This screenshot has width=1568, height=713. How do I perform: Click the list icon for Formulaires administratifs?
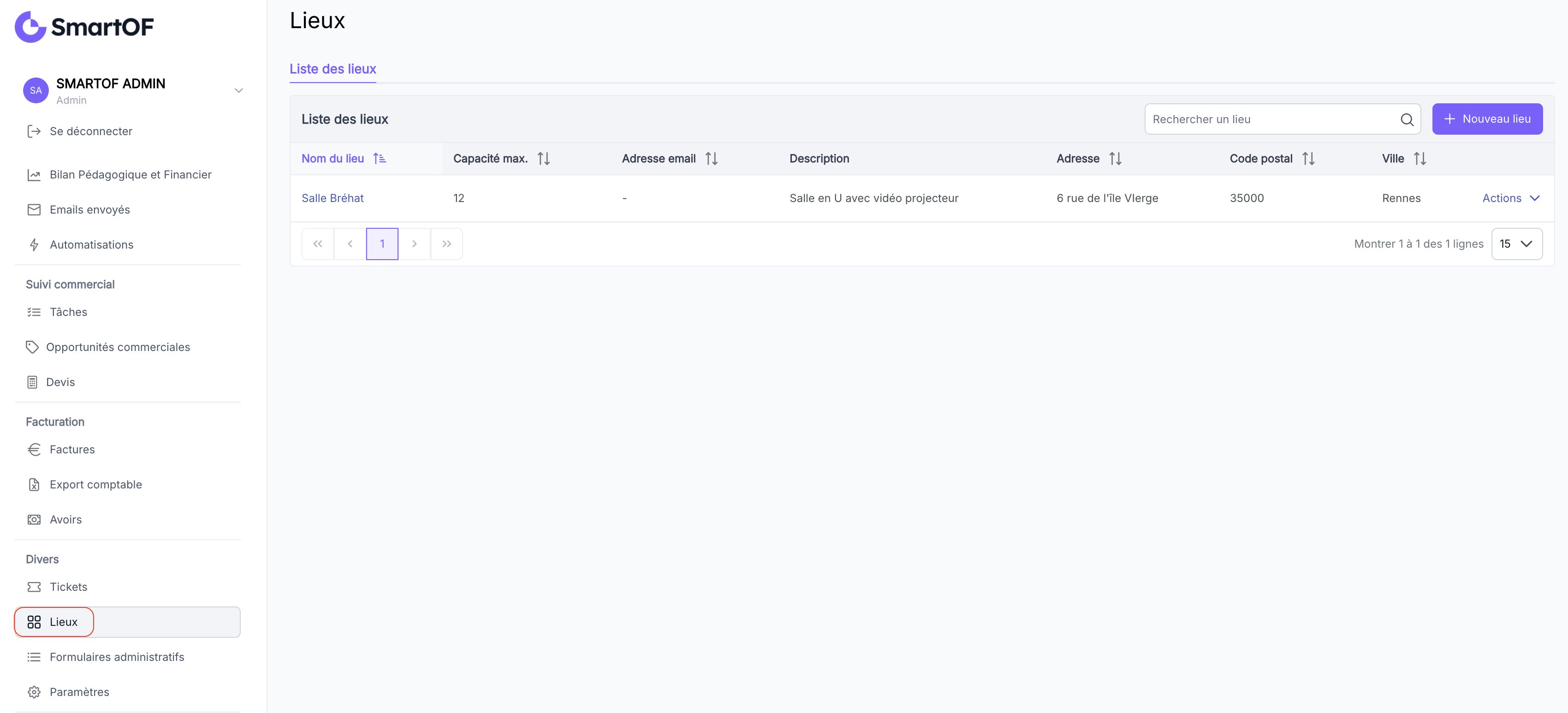(x=34, y=657)
